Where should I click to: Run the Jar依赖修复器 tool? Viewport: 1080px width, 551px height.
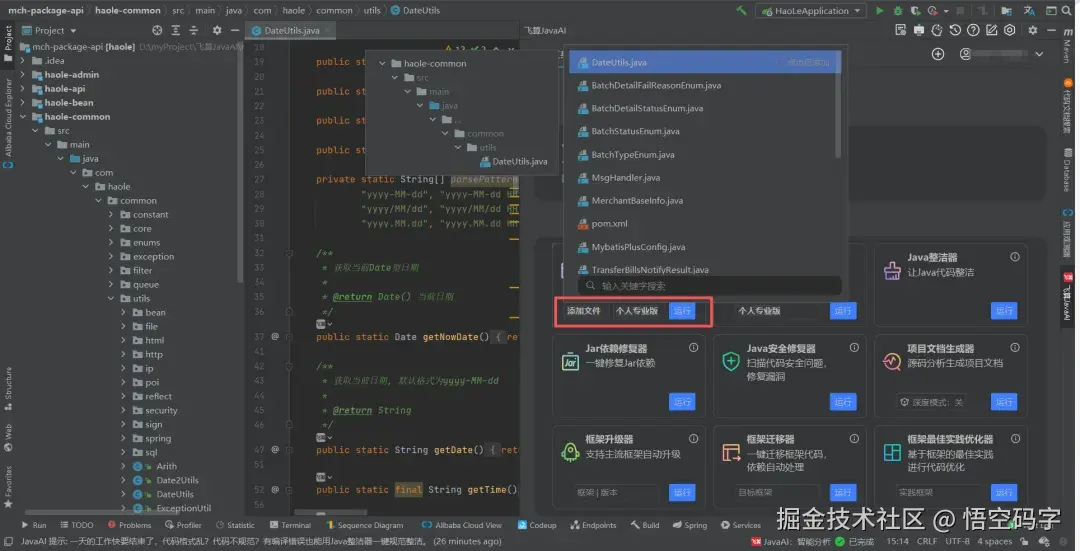682,402
